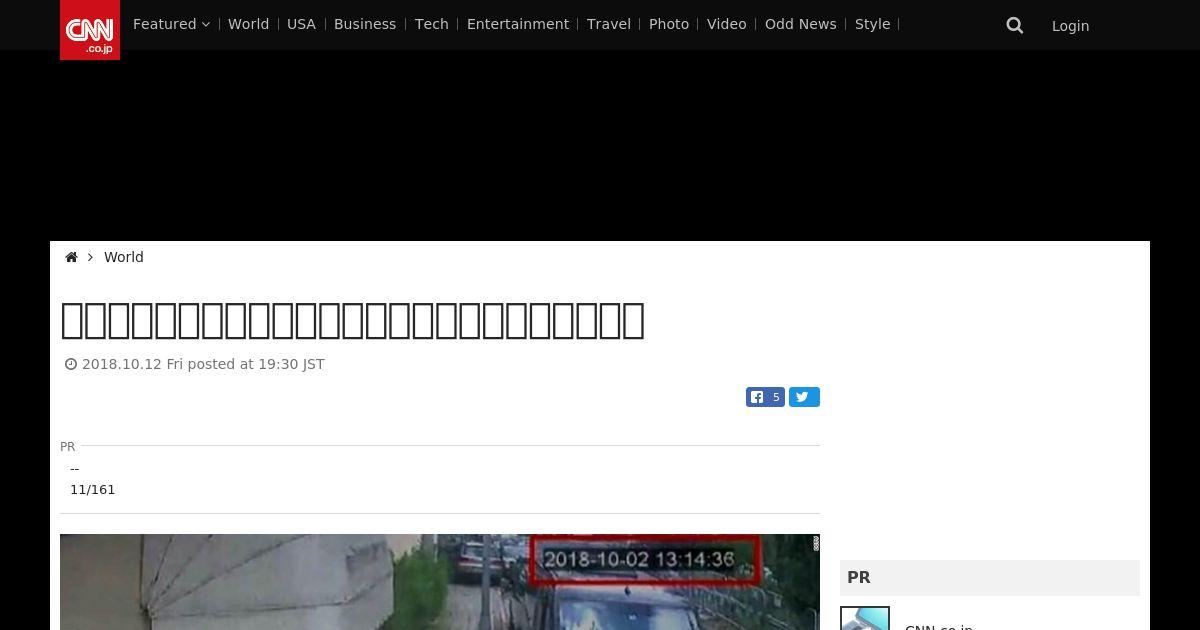Image resolution: width=1200 pixels, height=630 pixels.
Task: Click the home icon in breadcrumb
Action: 71,257
